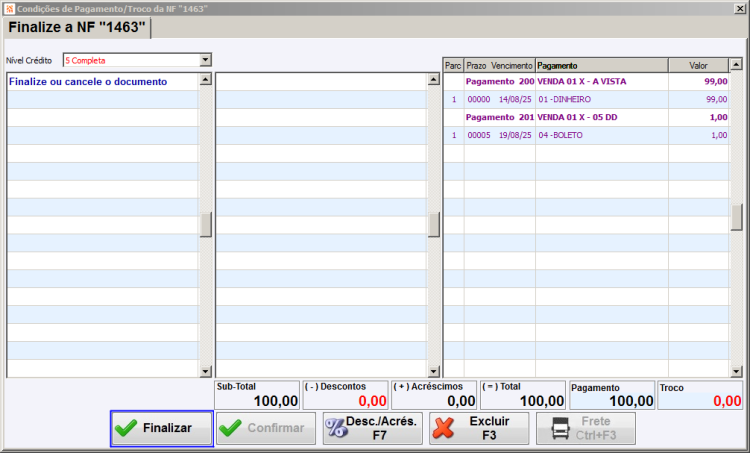Open Desc./Acrés. F7 discount button

373,428
